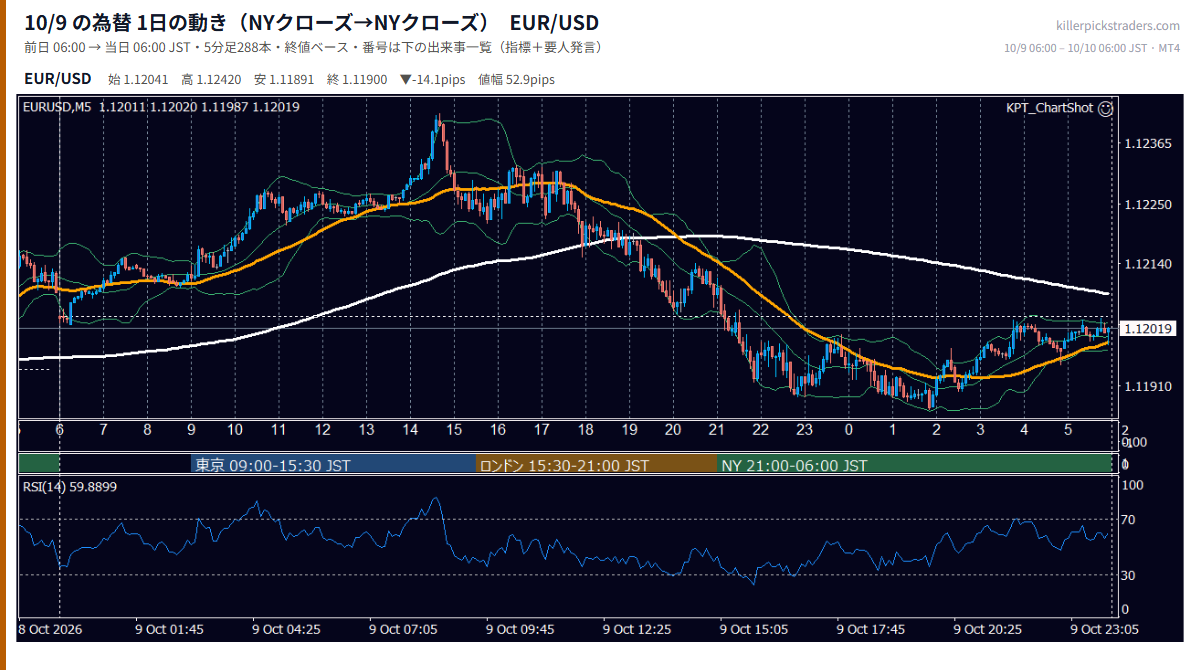Click the 8 Oct 2026 date label

coord(50,630)
